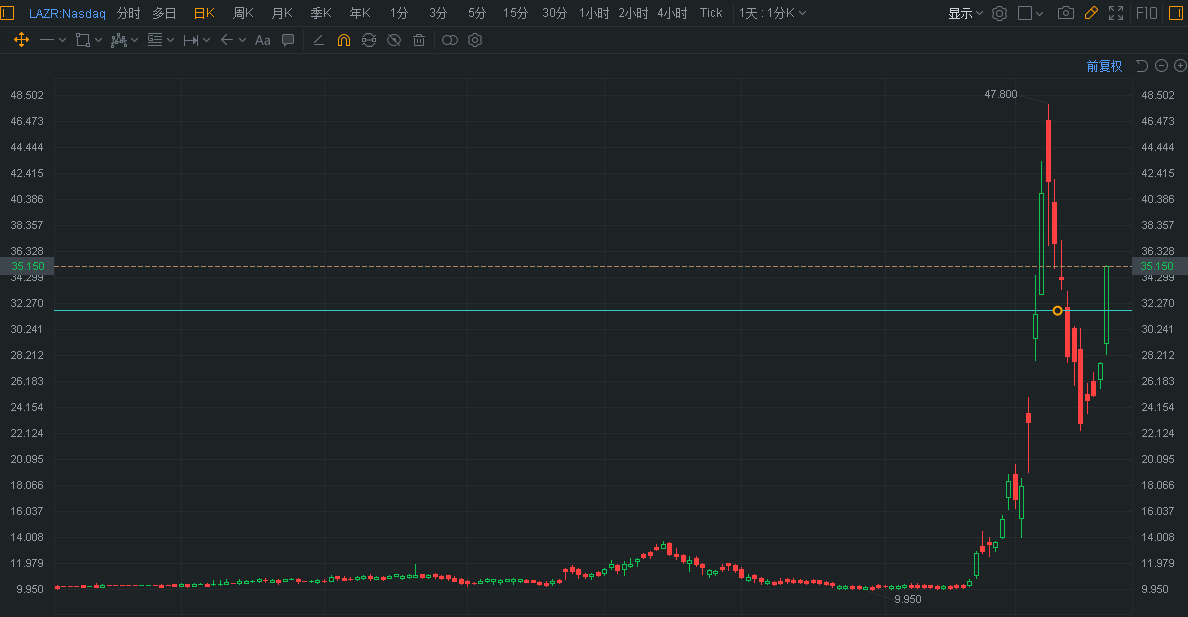Switch to 周K weekly chart tab
This screenshot has width=1188, height=617.
click(x=243, y=13)
